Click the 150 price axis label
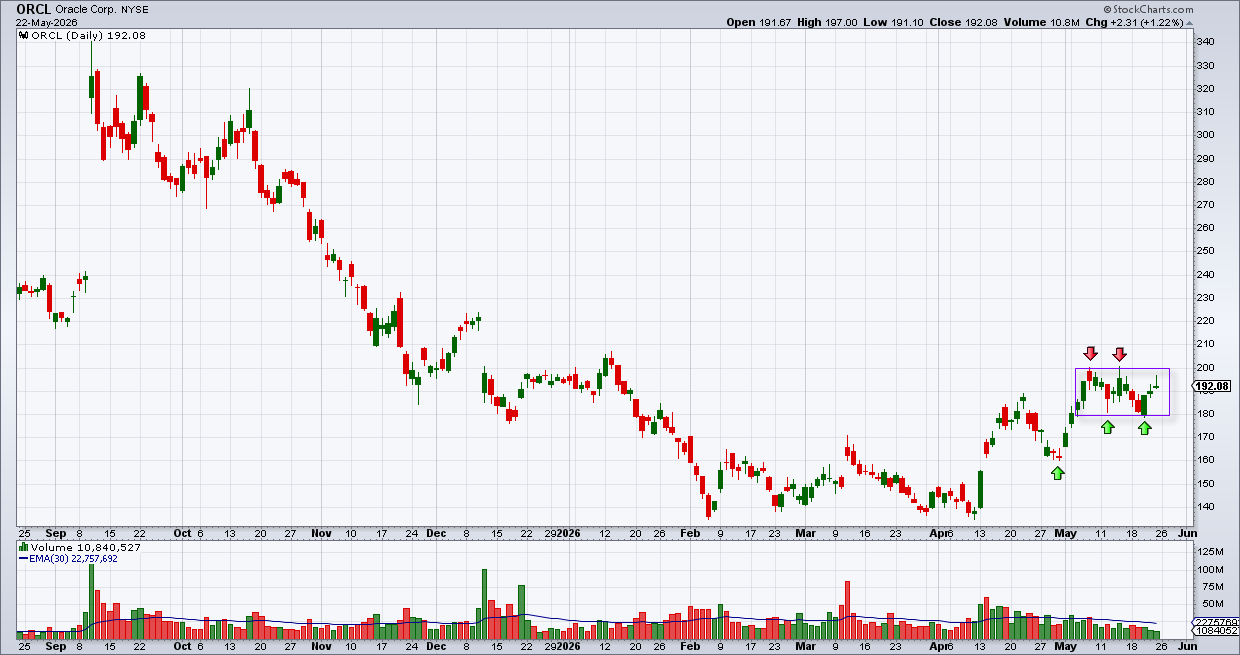This screenshot has width=1240, height=655. click(x=1205, y=483)
